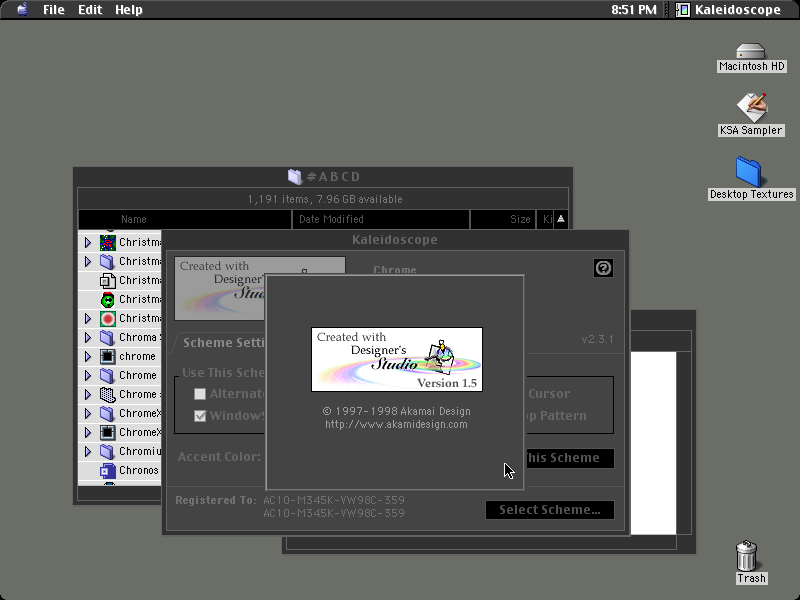Select the Desktop Textures folder icon
Image resolution: width=800 pixels, height=600 pixels.
pos(748,172)
